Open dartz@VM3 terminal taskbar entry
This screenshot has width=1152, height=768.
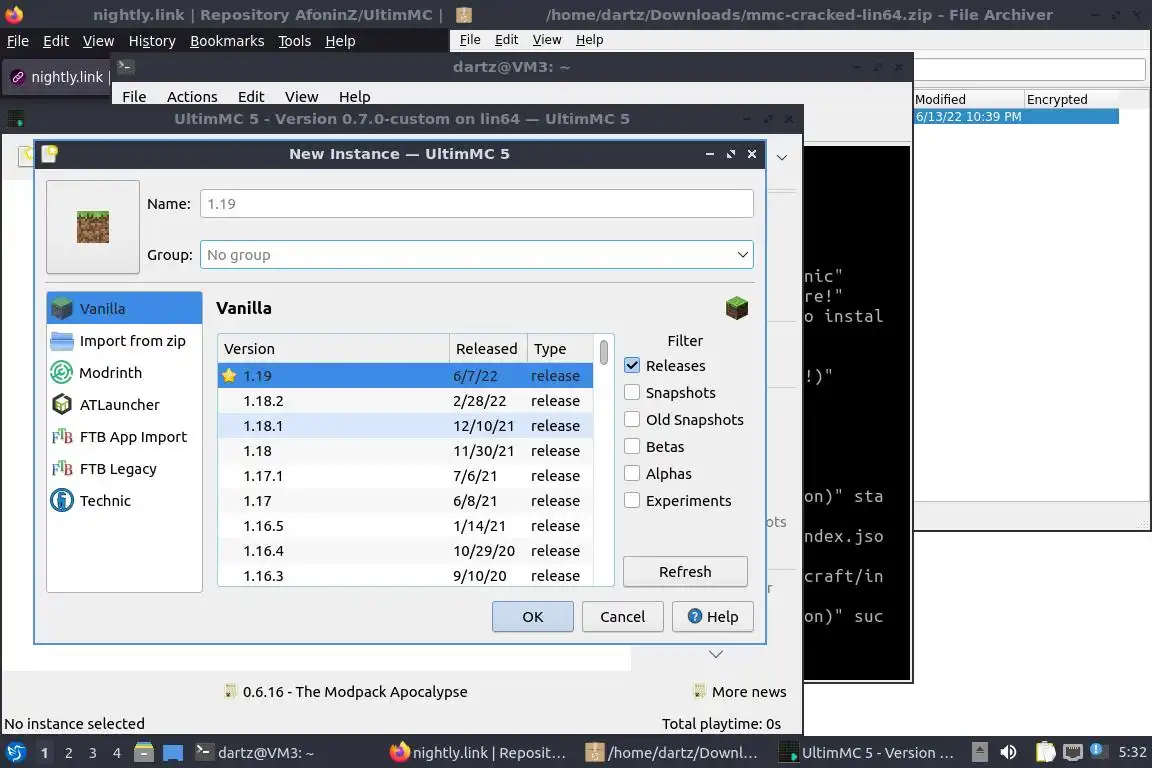coord(255,753)
